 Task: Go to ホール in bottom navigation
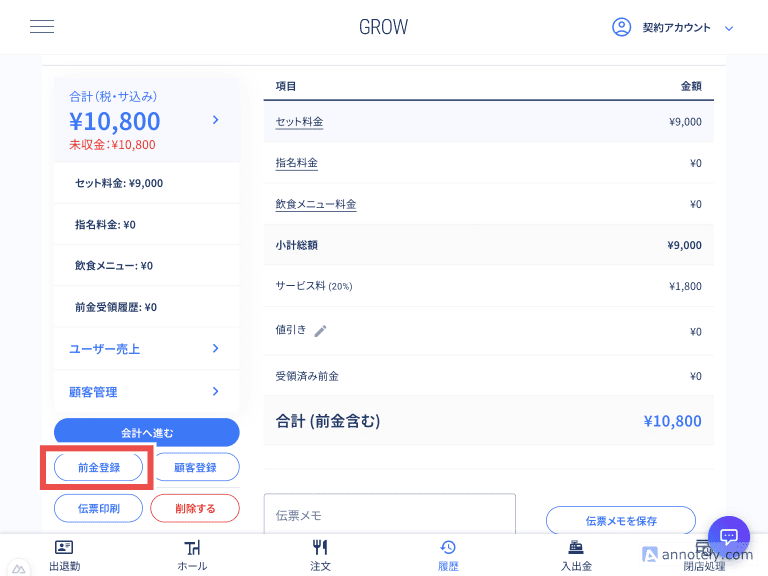point(192,555)
